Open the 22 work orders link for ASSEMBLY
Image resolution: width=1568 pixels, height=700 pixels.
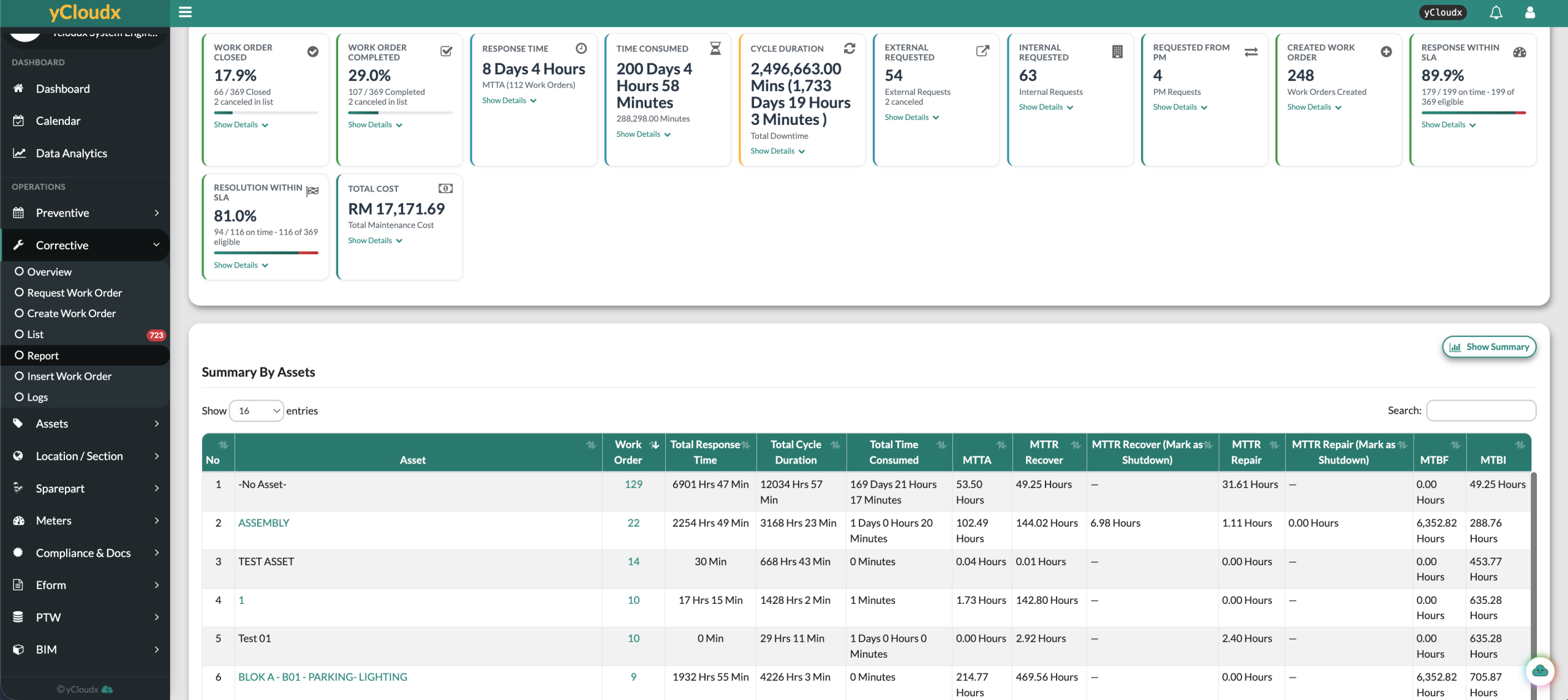[x=633, y=523]
